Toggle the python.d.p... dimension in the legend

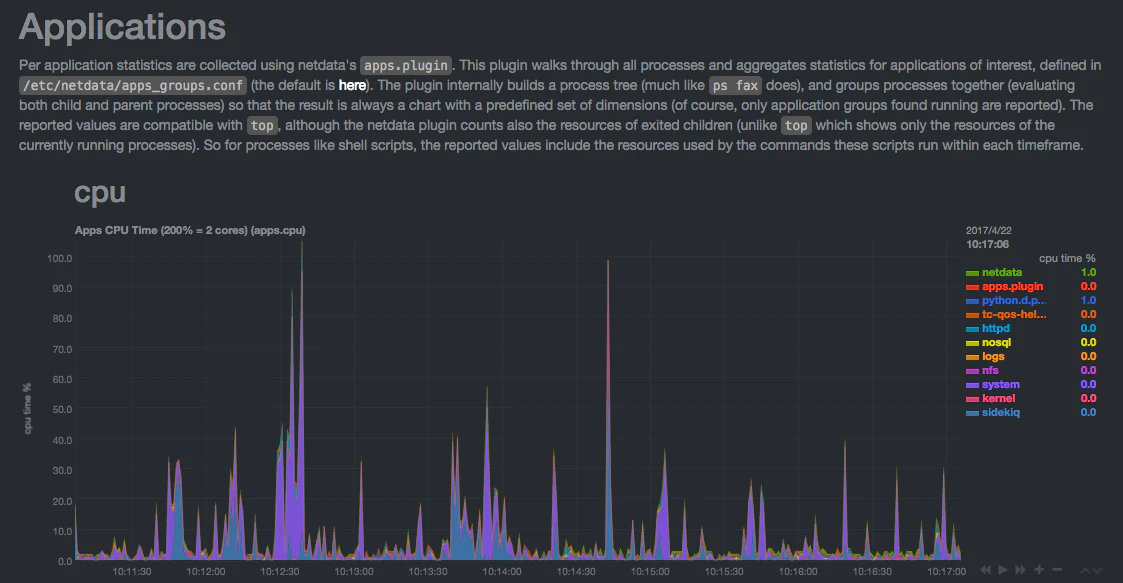coord(1013,300)
